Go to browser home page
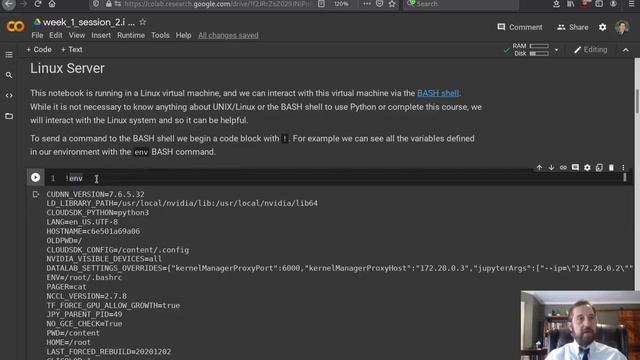 [52, 4]
